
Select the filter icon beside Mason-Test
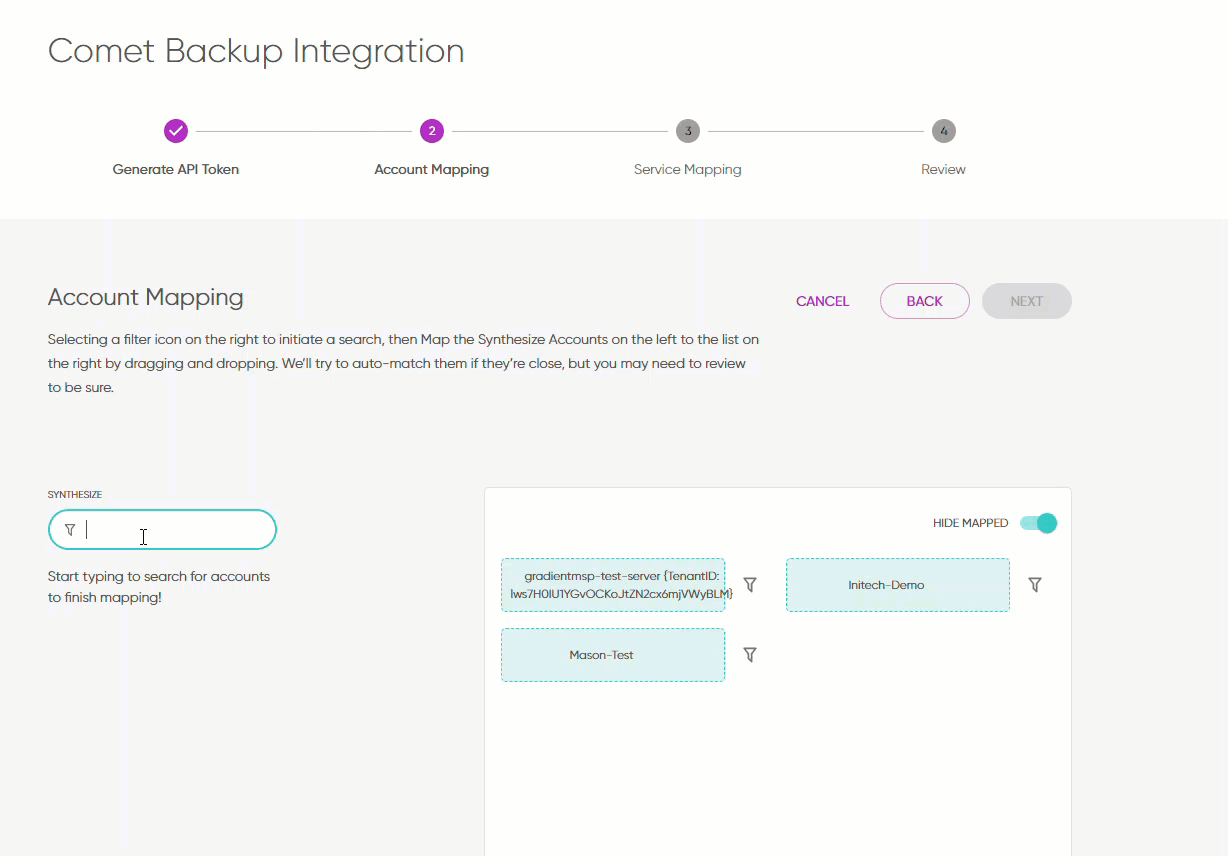click(750, 655)
